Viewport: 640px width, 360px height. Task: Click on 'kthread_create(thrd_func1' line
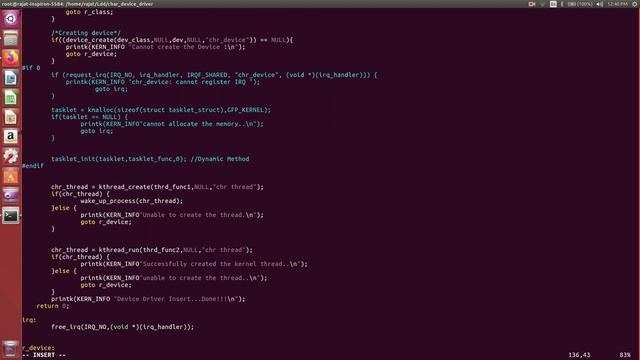(x=157, y=187)
